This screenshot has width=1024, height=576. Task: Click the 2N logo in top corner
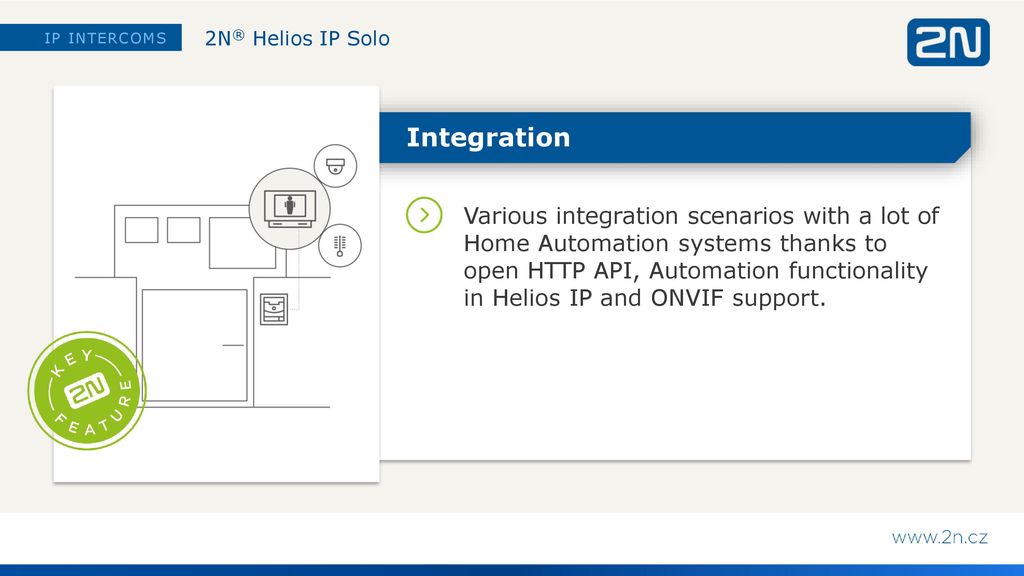tap(948, 42)
